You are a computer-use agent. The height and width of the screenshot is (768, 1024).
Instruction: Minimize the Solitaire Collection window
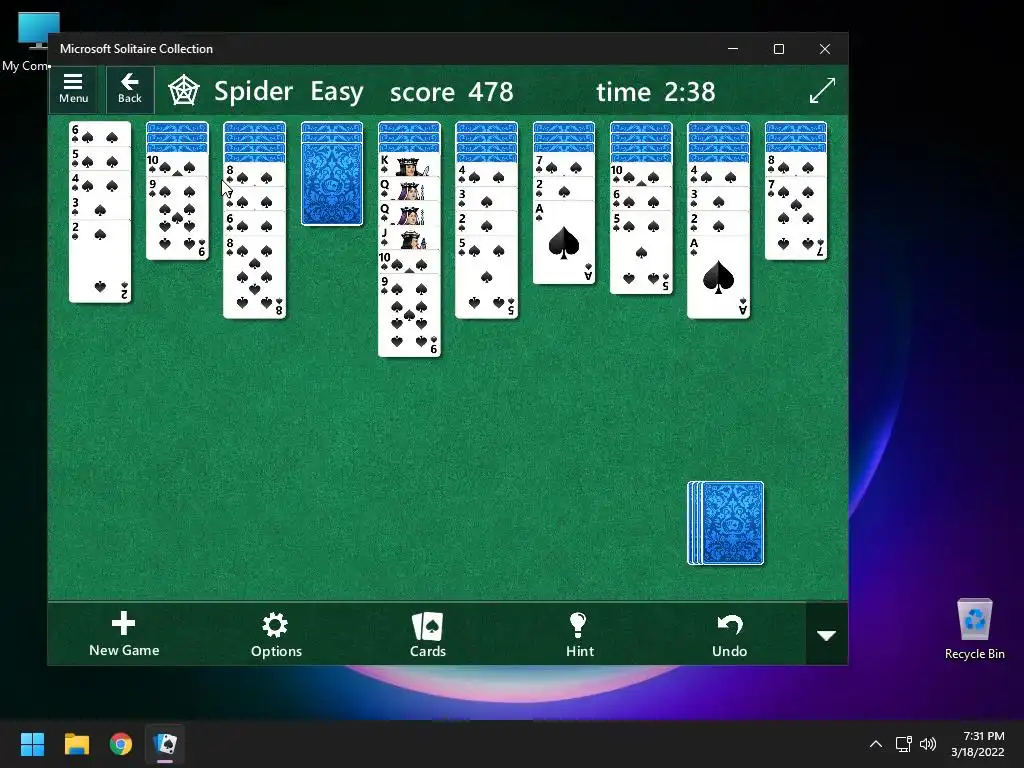coord(733,49)
